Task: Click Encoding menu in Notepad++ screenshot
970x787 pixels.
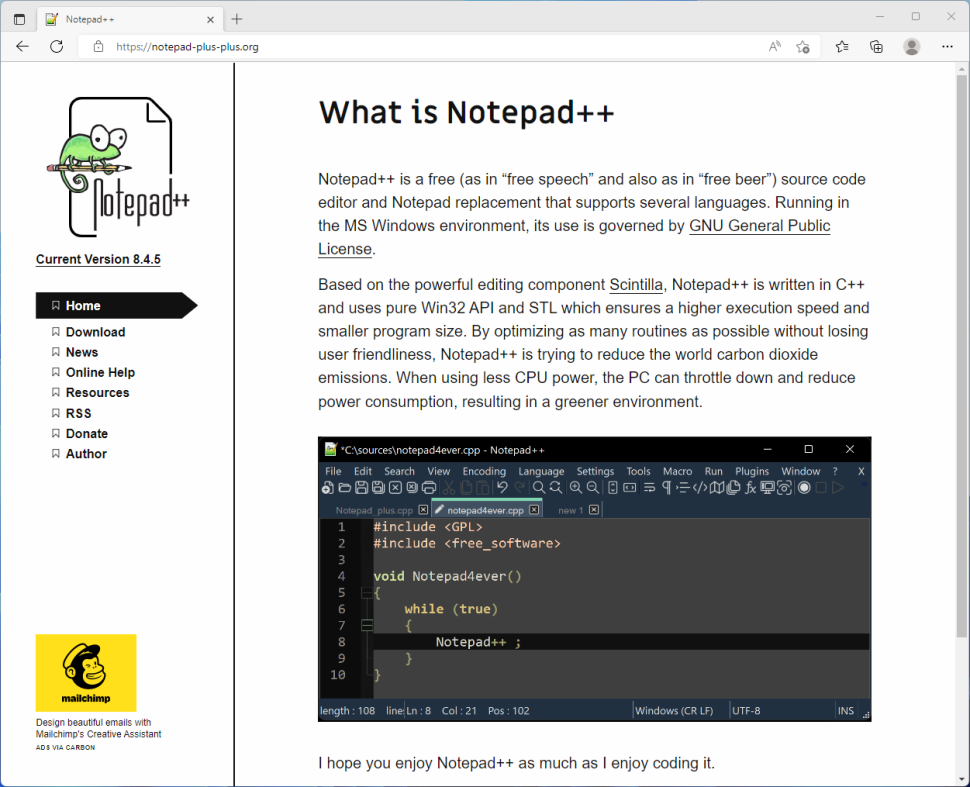Action: 484,471
